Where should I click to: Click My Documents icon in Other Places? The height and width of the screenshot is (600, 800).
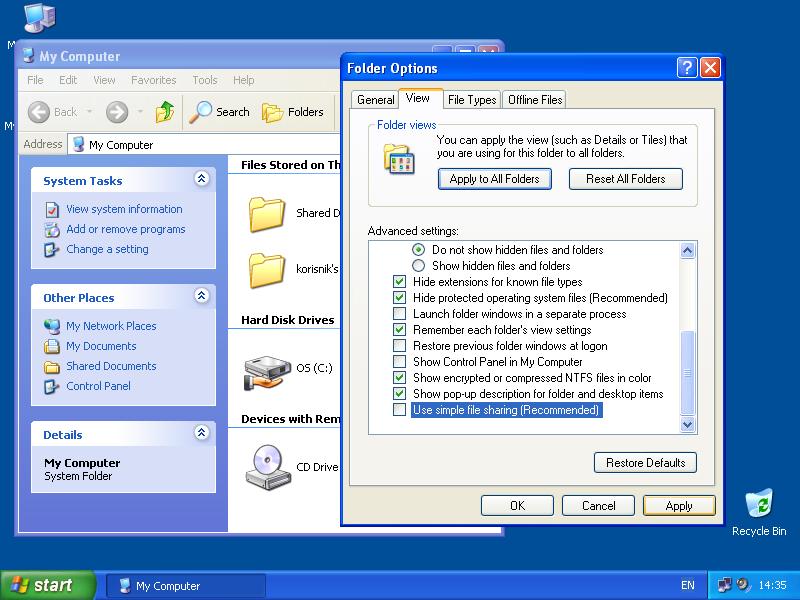tap(52, 346)
